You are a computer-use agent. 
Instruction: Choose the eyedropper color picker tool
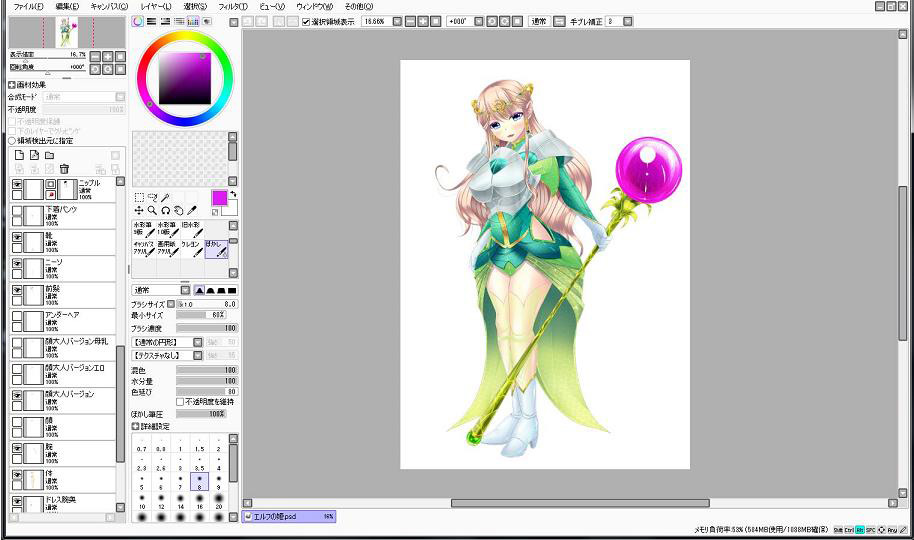[190, 211]
